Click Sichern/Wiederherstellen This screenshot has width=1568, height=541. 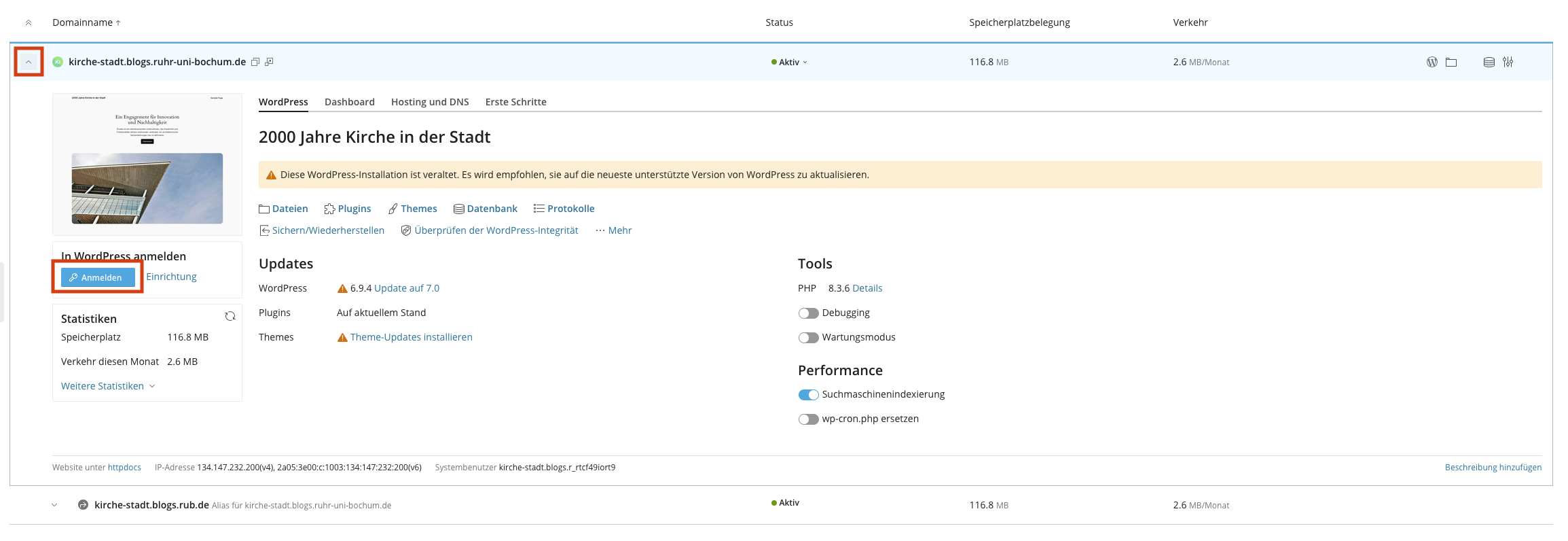(x=322, y=230)
